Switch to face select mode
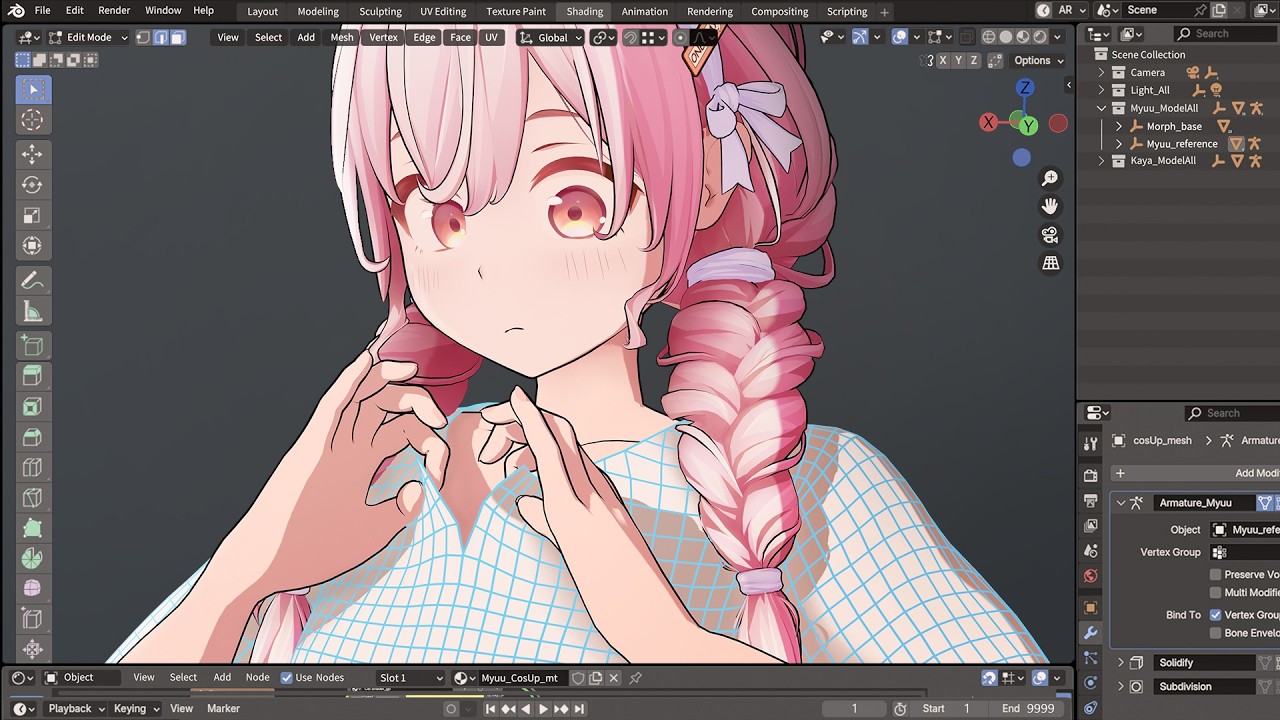The height and width of the screenshot is (720, 1280). [177, 37]
